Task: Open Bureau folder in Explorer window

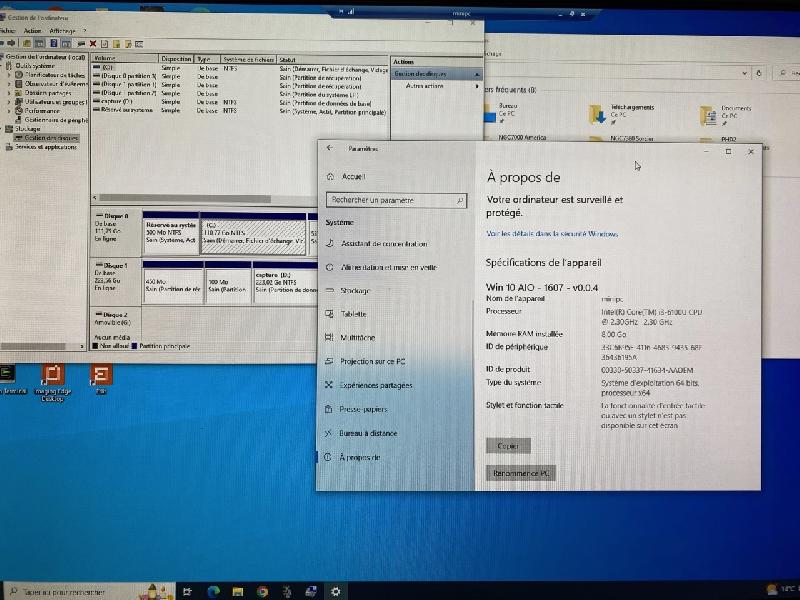Action: (500, 114)
